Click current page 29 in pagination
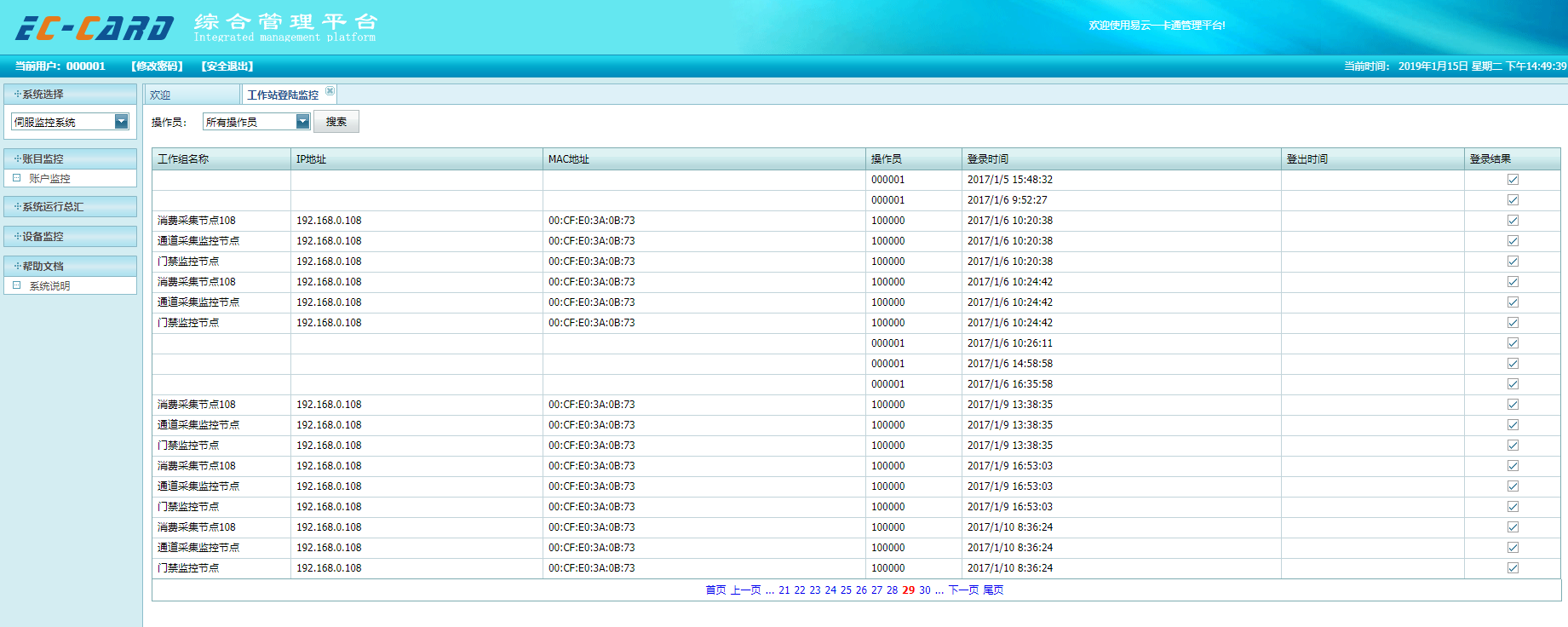The image size is (1568, 627). tap(909, 590)
